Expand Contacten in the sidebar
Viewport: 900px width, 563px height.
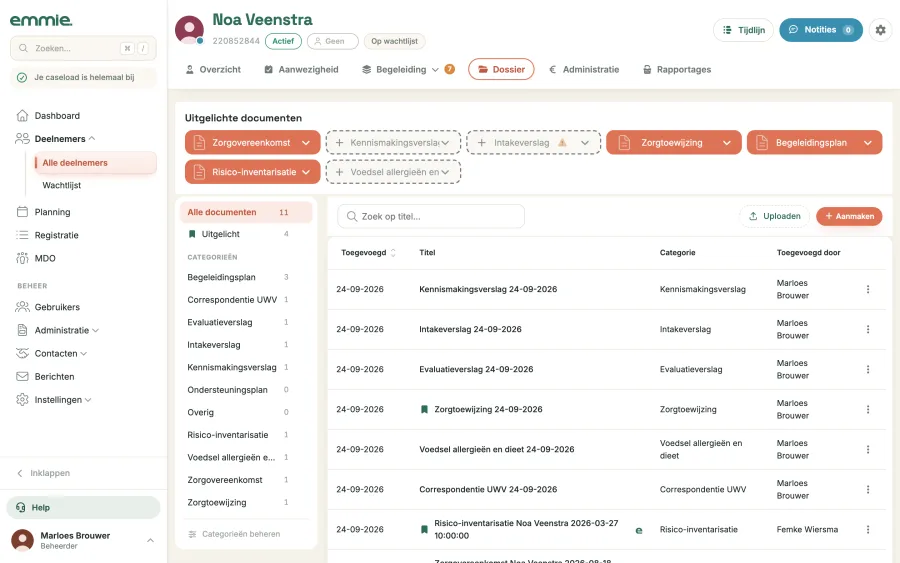84,354
